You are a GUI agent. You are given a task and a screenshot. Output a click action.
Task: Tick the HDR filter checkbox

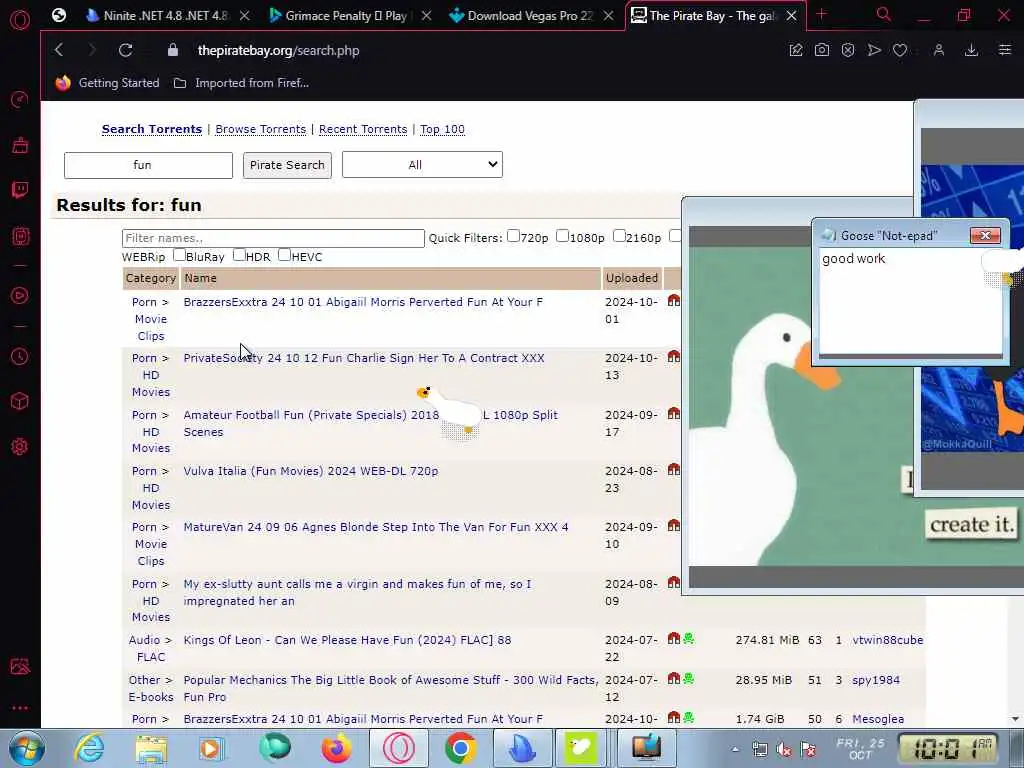pyautogui.click(x=239, y=255)
